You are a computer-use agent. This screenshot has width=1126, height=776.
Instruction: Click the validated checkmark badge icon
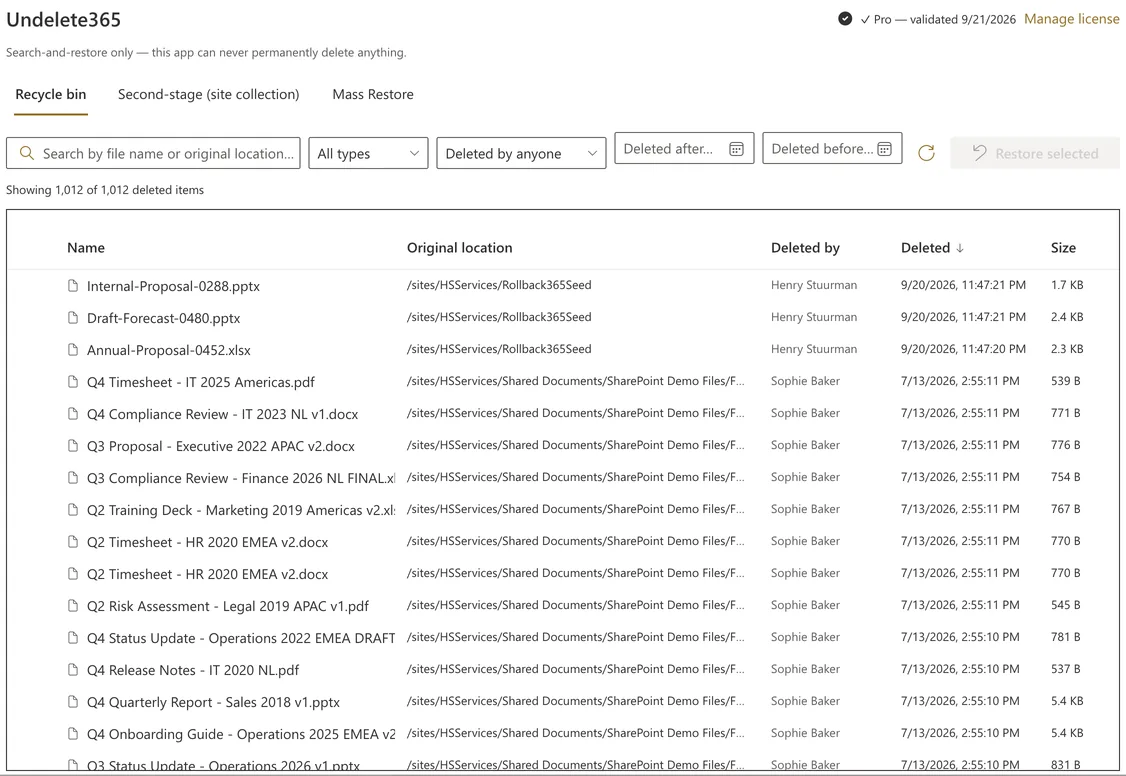pyautogui.click(x=845, y=19)
